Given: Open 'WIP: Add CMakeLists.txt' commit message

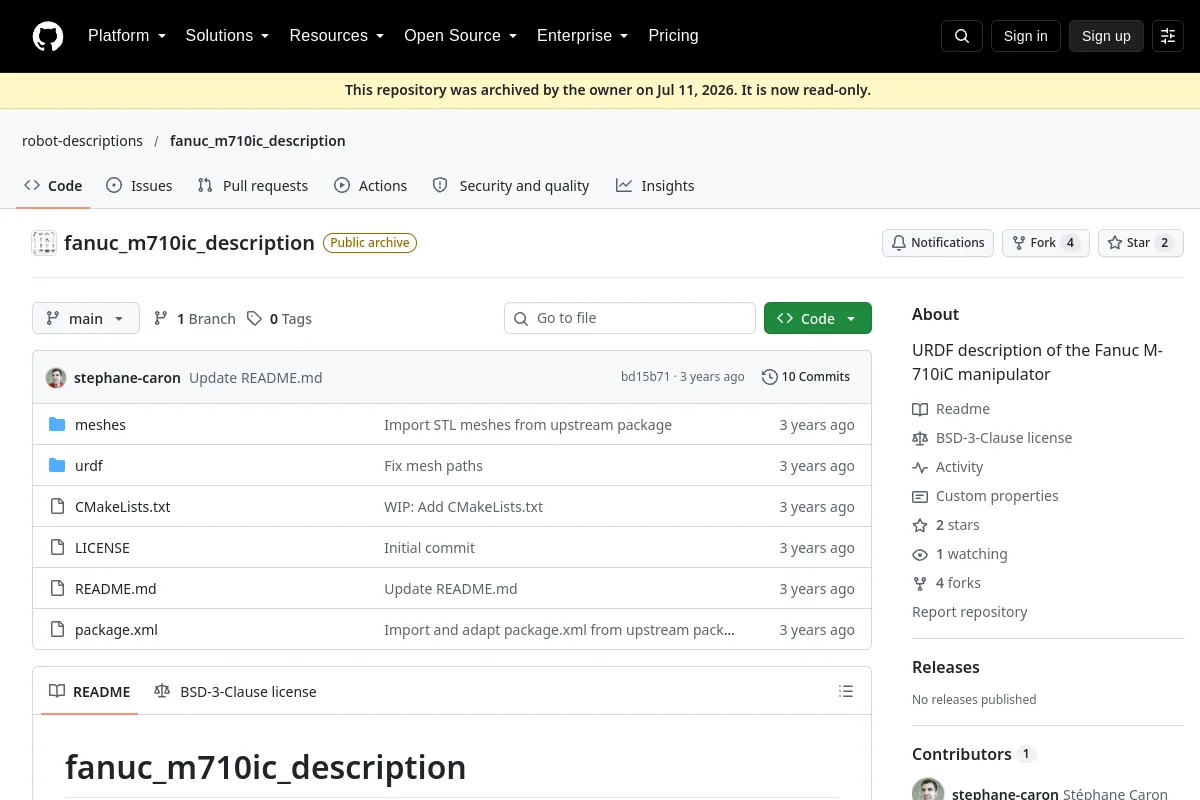Looking at the screenshot, I should (463, 507).
